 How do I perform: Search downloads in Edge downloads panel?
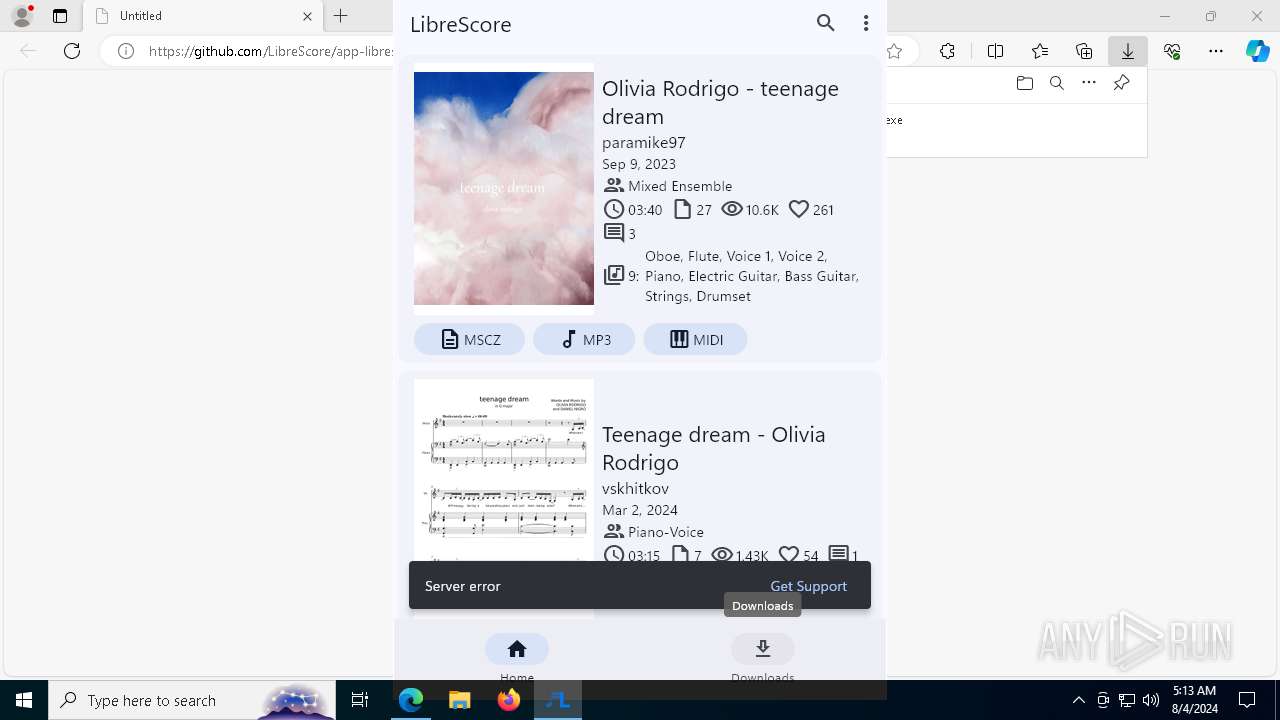[x=1057, y=83]
